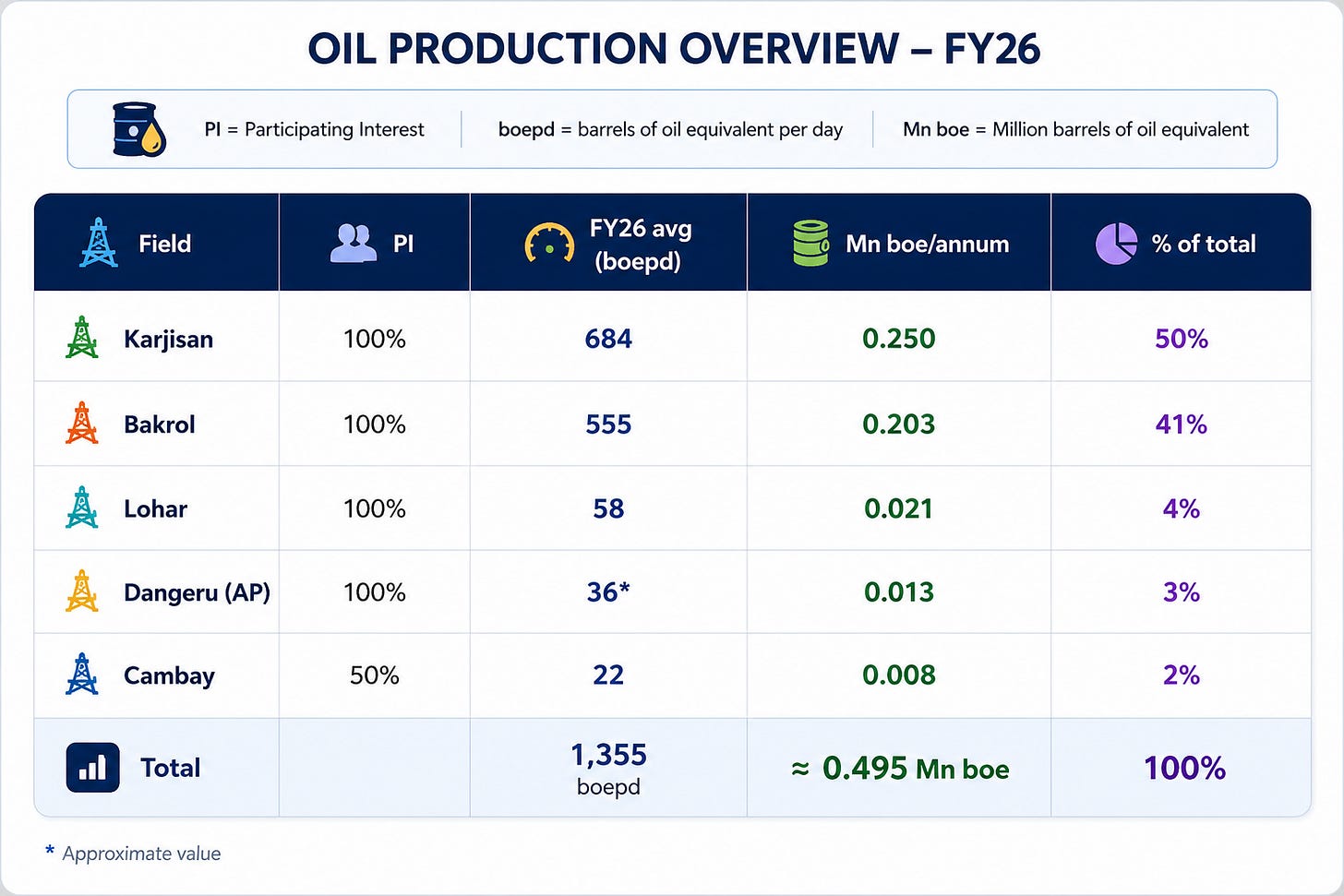Click the purple pie chart icon
The height and width of the screenshot is (896, 1344).
(1116, 244)
